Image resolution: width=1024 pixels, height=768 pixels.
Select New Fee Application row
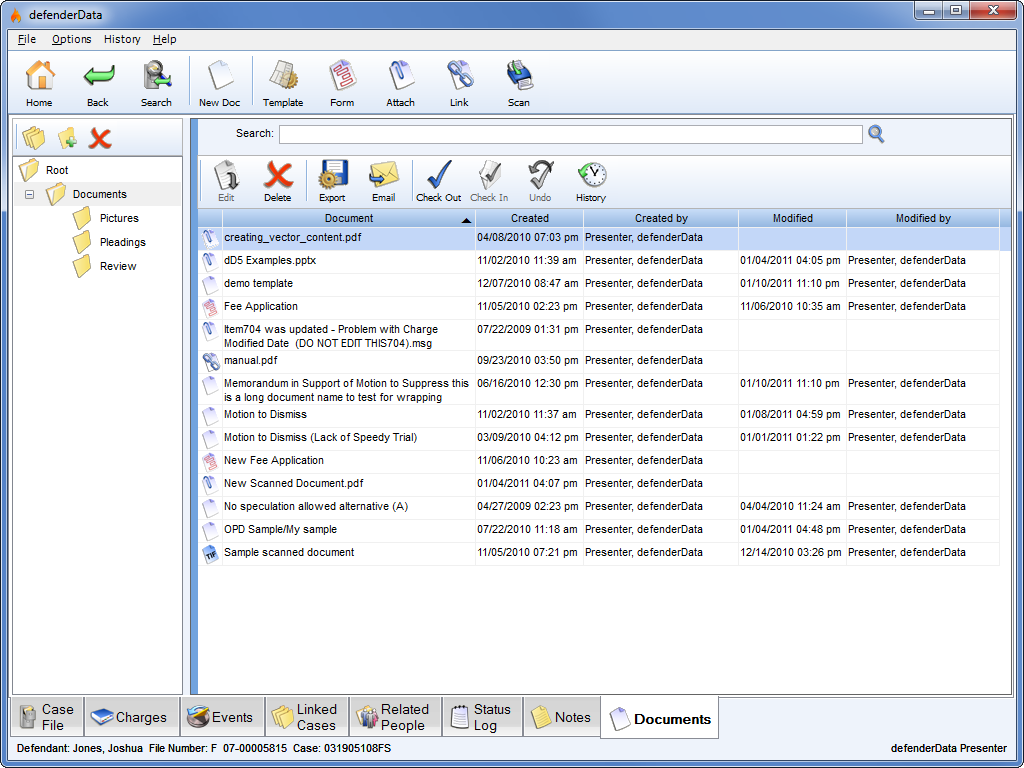(599, 461)
